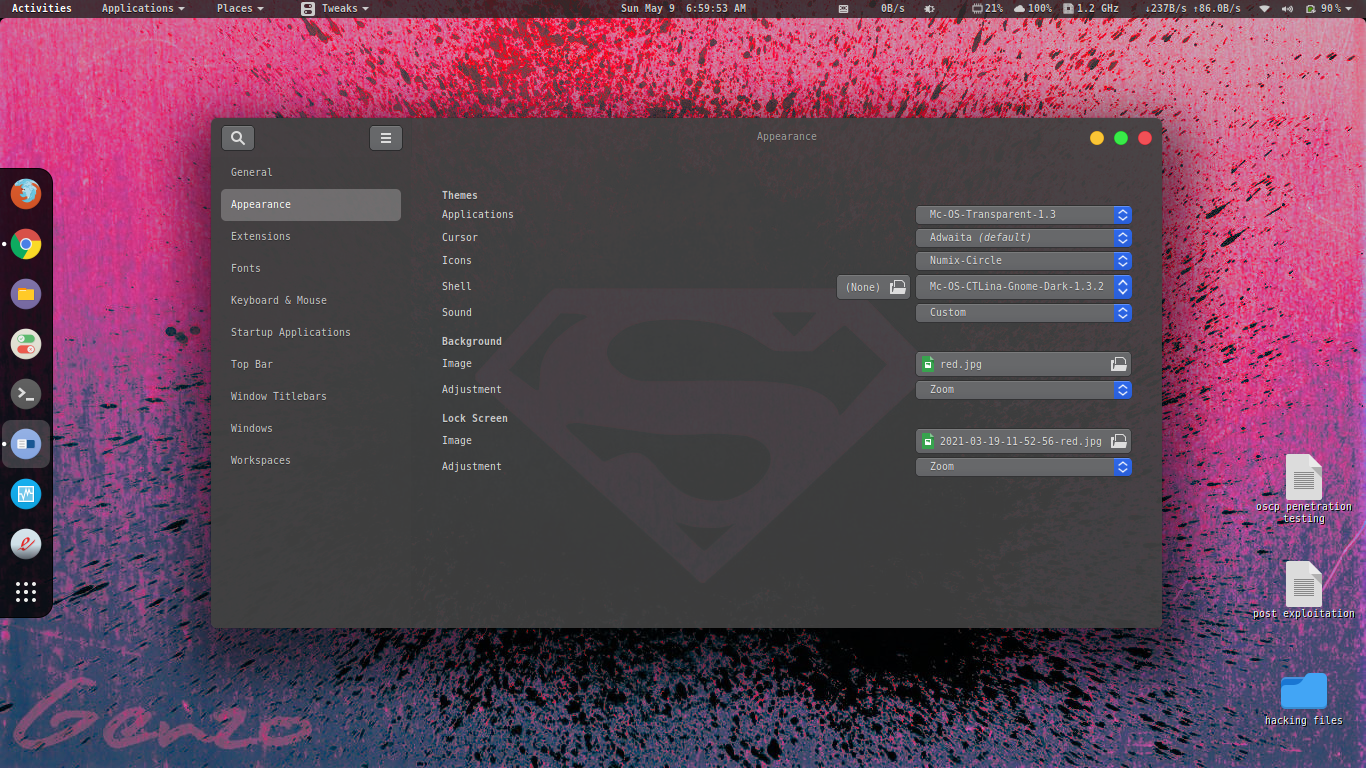Click the search icon in Tweaks header
The width and height of the screenshot is (1366, 768).
(x=238, y=138)
